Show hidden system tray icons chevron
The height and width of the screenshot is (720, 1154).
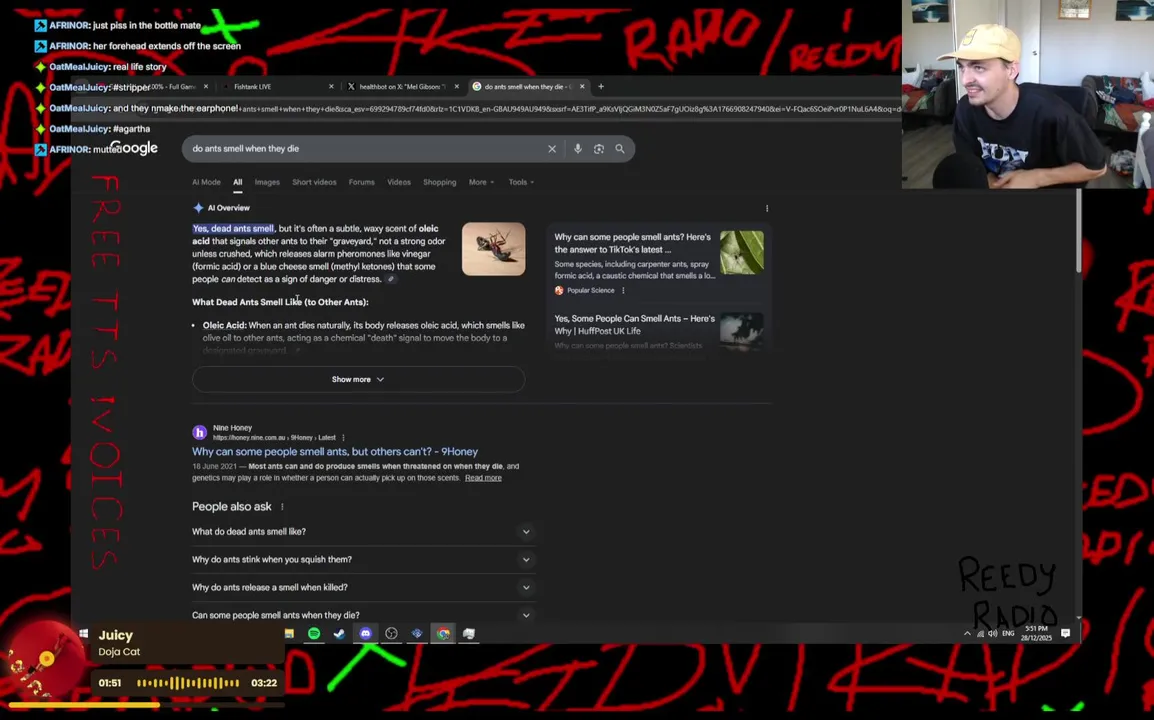click(x=967, y=633)
